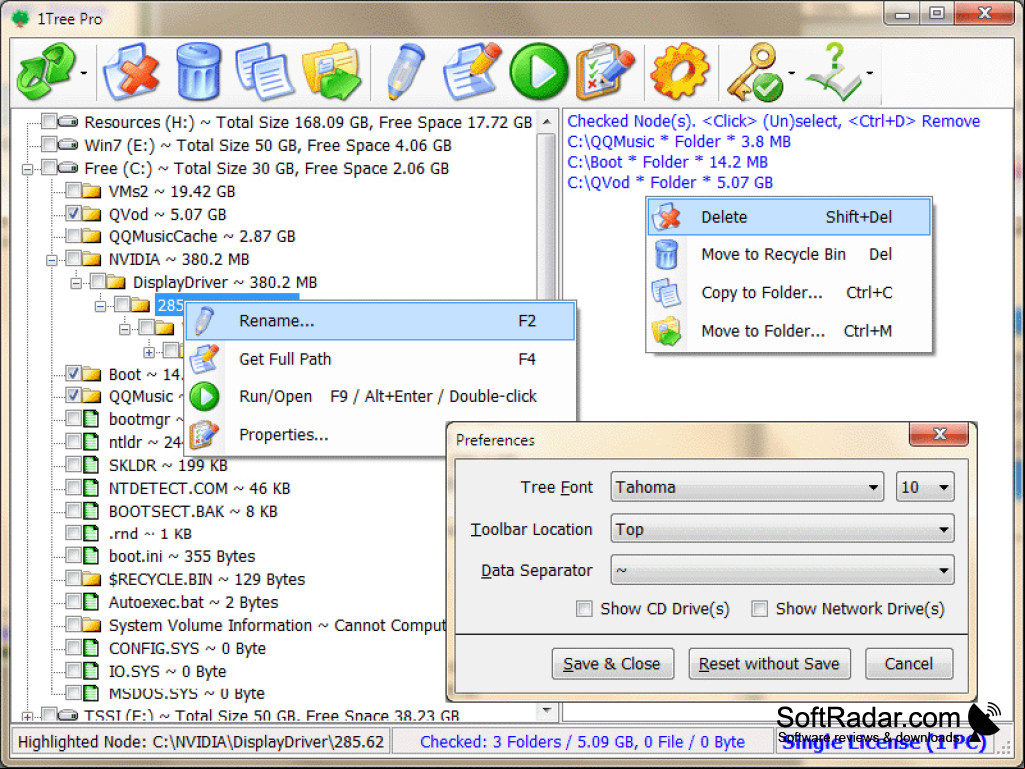Click the green Run/Open play toolbar icon
Viewport: 1025px width, 769px height.
coord(539,72)
